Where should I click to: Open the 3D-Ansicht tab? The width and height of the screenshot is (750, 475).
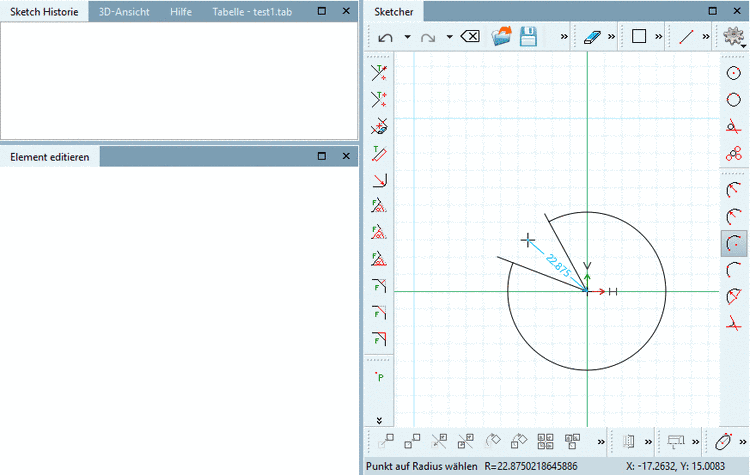click(124, 12)
